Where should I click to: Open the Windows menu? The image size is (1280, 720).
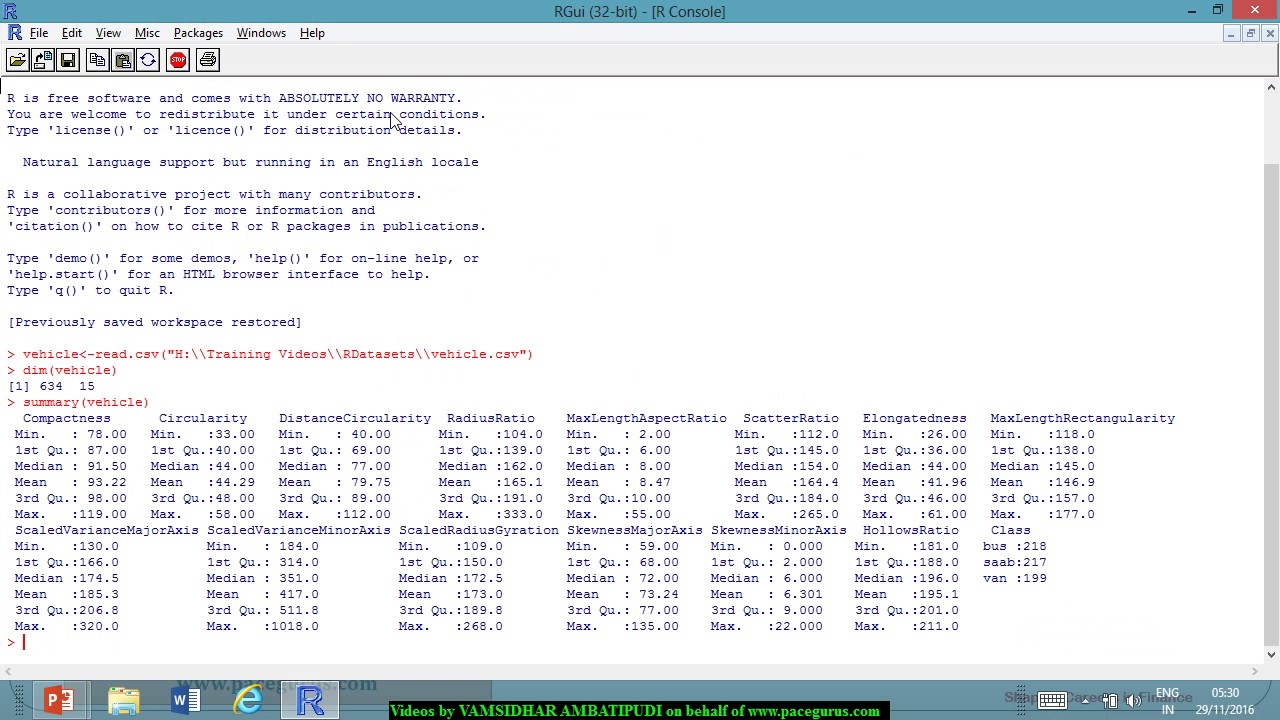point(261,33)
